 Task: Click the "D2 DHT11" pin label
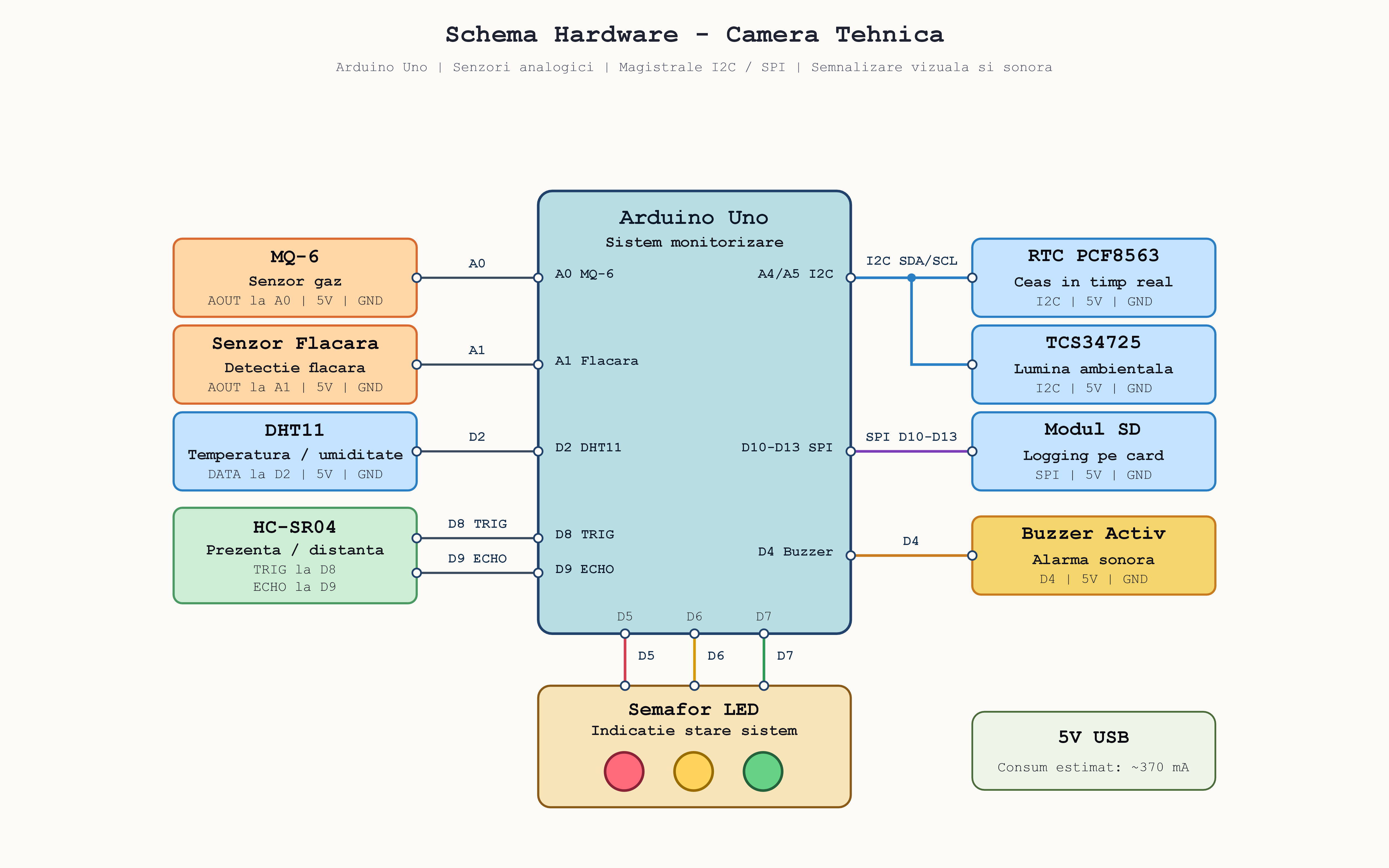588,447
